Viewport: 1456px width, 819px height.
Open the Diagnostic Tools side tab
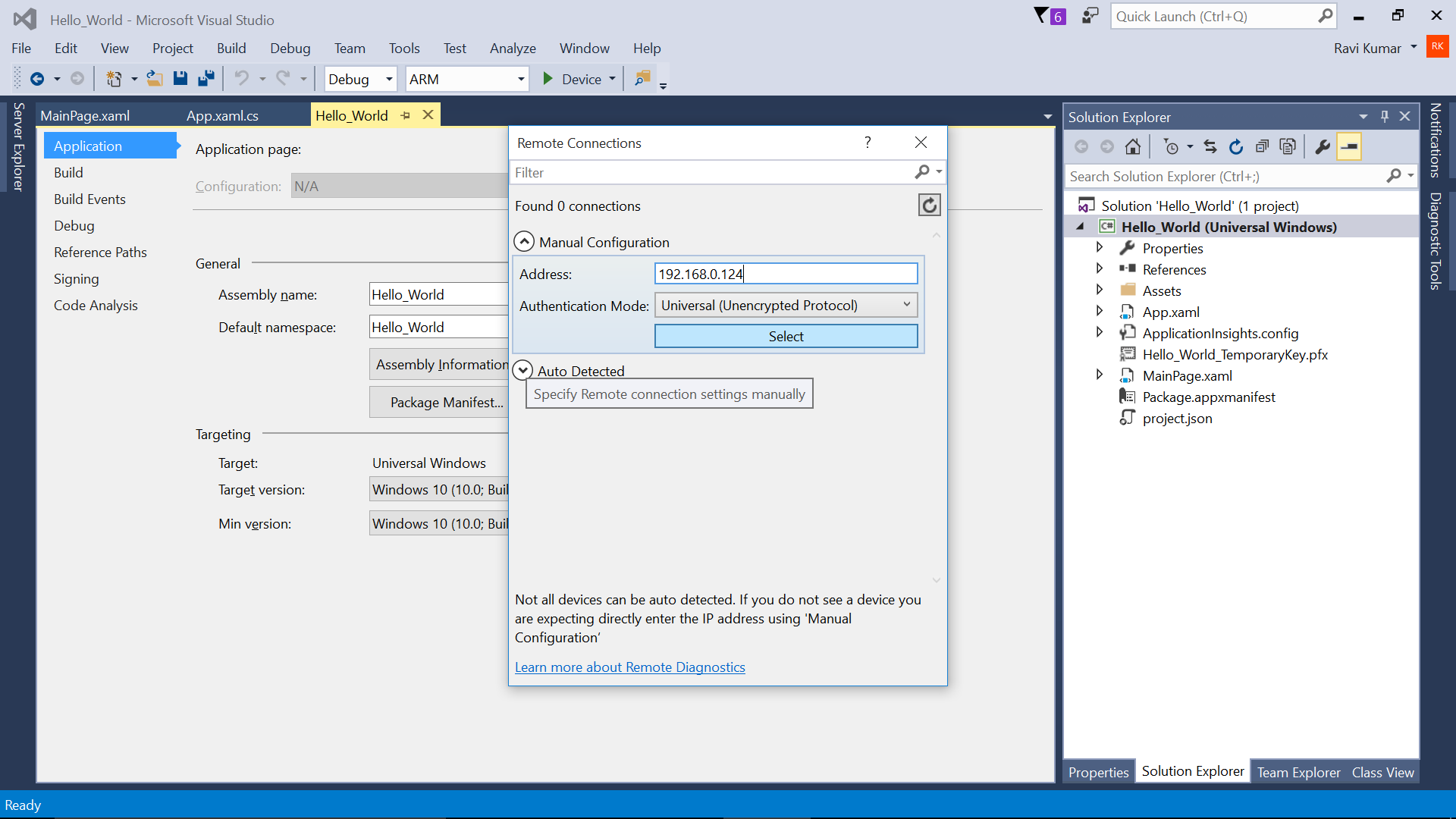coord(1435,240)
